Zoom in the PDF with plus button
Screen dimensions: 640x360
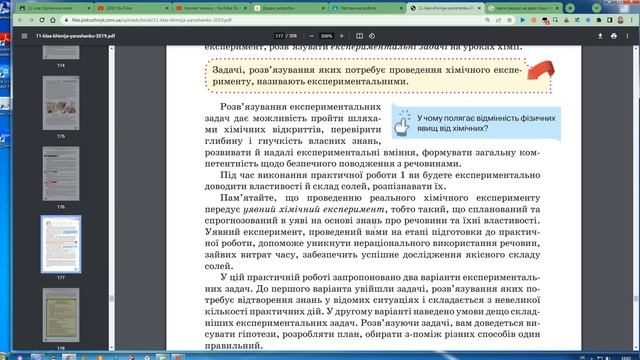point(342,36)
